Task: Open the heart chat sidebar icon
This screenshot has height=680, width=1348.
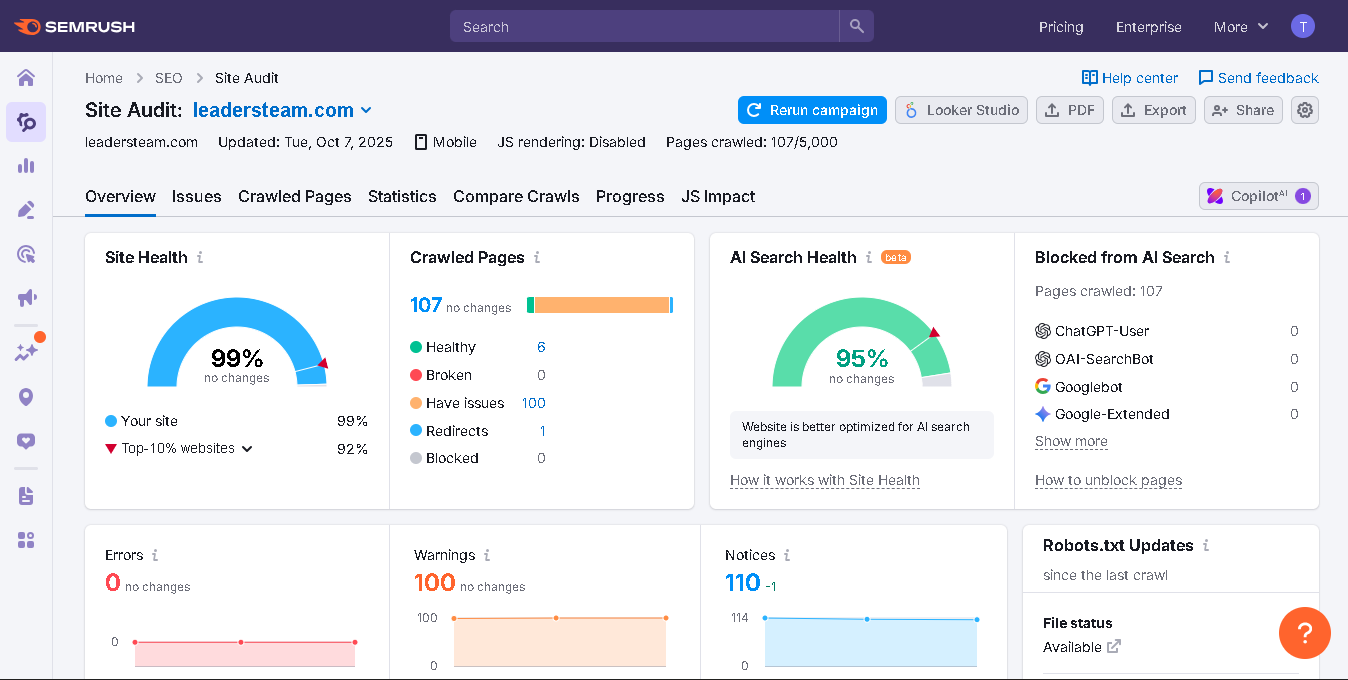Action: point(26,441)
